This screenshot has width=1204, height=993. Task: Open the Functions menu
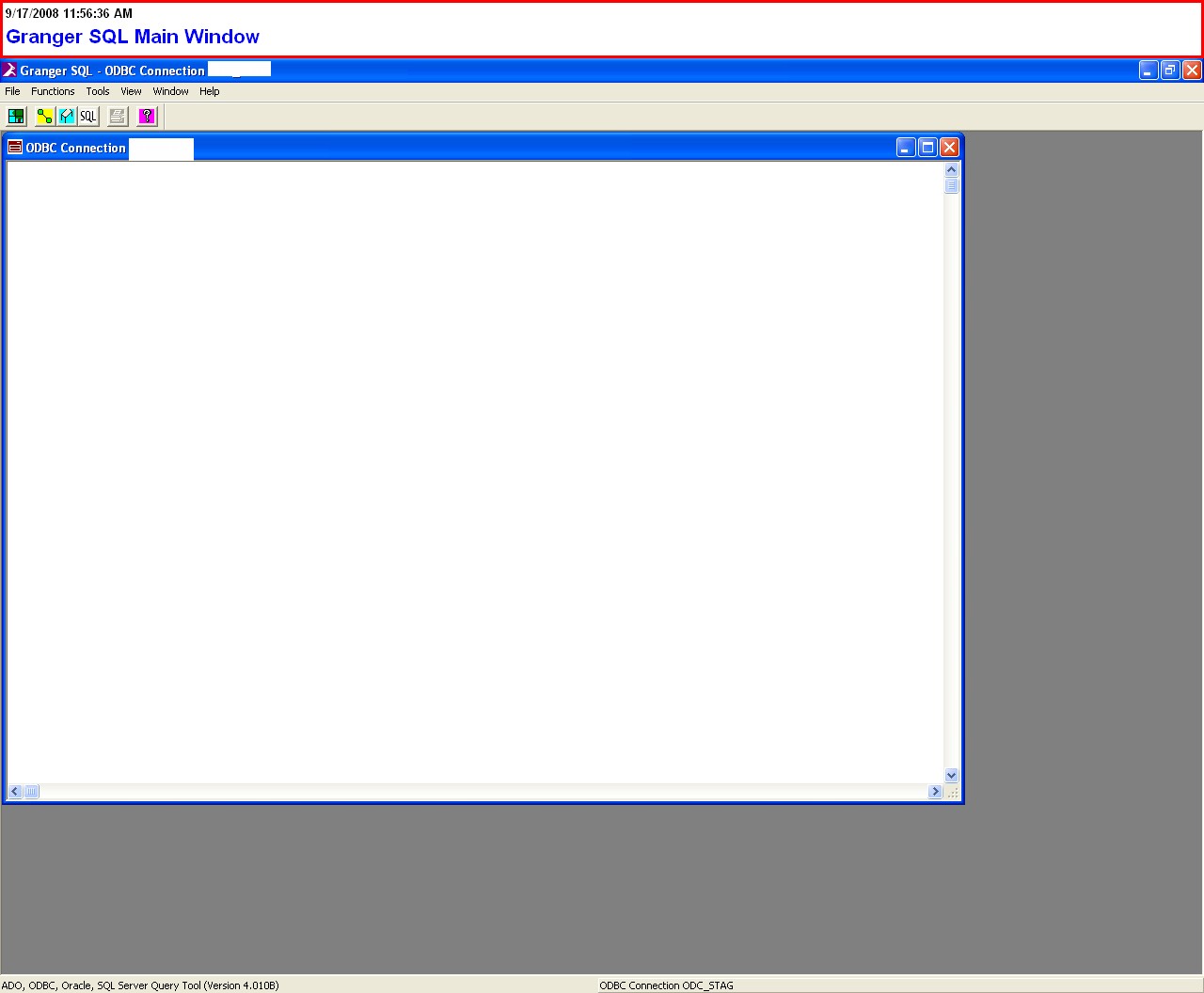[53, 91]
